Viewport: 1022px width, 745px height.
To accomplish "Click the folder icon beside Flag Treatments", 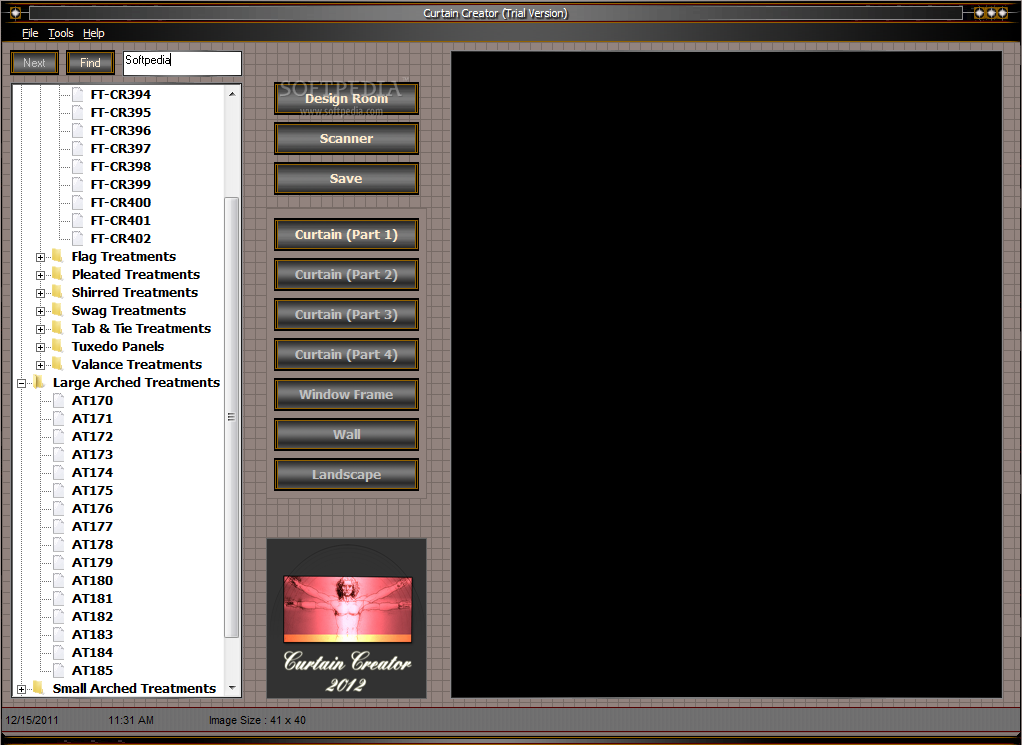I will pyautogui.click(x=57, y=256).
